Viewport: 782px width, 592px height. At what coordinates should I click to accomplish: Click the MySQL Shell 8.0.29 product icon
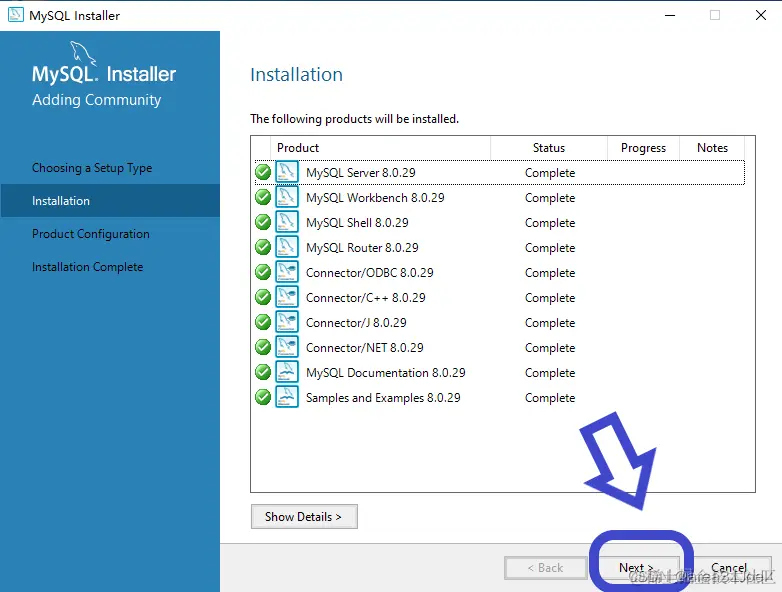(x=287, y=222)
